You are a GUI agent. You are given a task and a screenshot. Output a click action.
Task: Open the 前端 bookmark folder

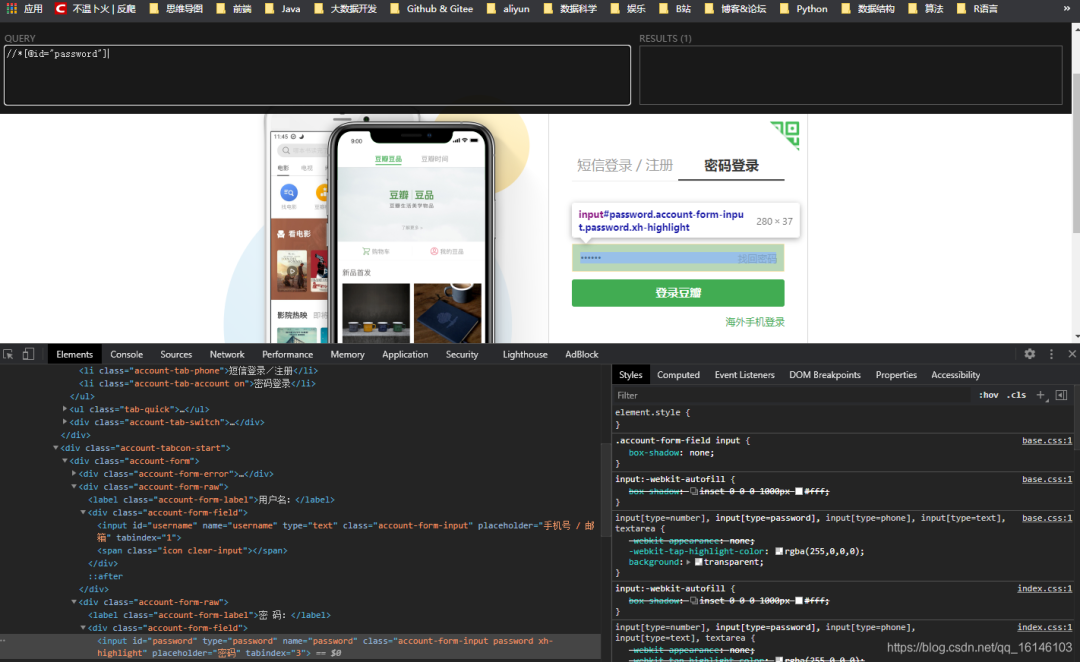point(234,9)
